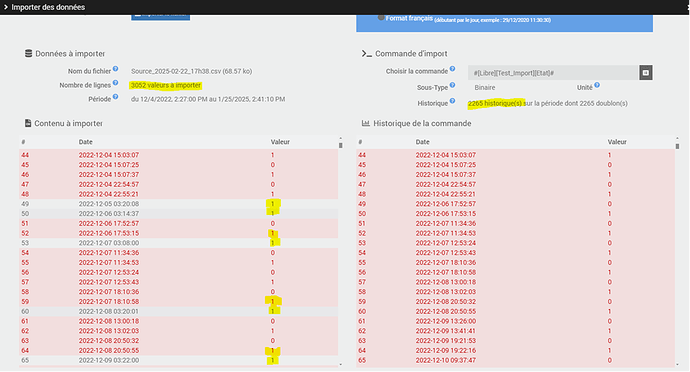Click Date column header in Contenu à importer
690x372 pixels.
[85, 142]
